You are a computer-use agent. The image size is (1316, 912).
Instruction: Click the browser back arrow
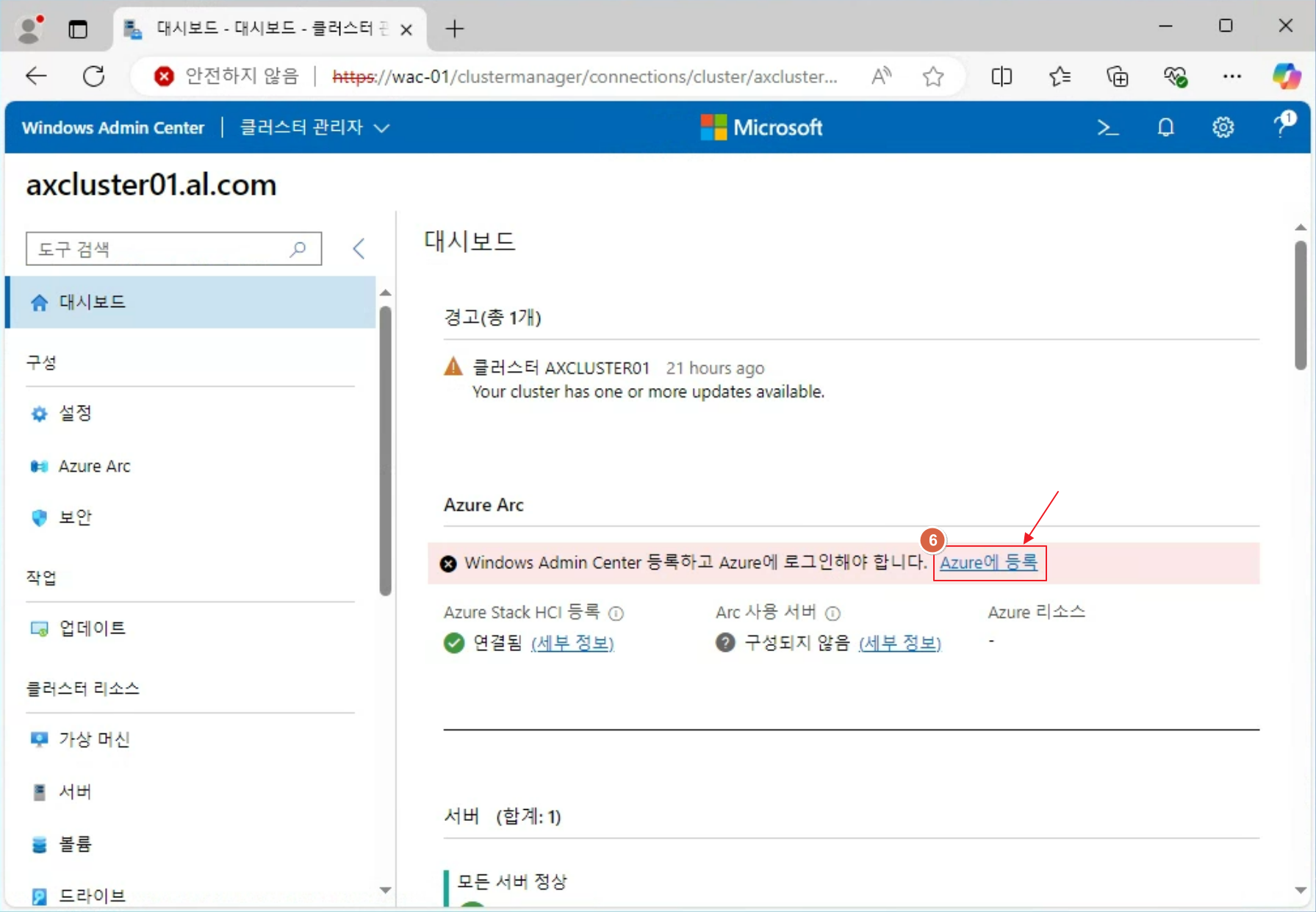pyautogui.click(x=36, y=76)
